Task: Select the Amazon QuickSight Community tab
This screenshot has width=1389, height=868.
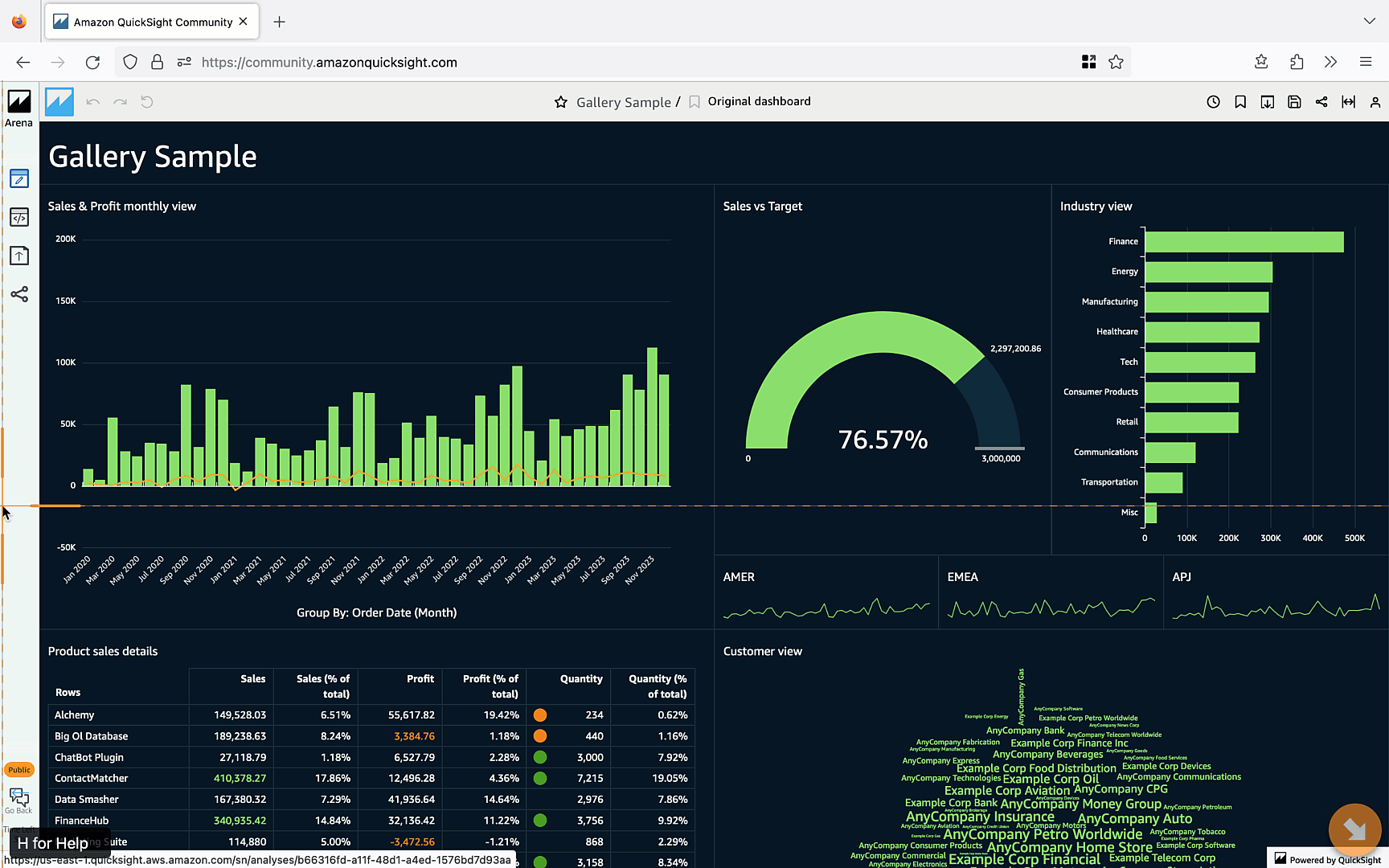Action: 152,22
